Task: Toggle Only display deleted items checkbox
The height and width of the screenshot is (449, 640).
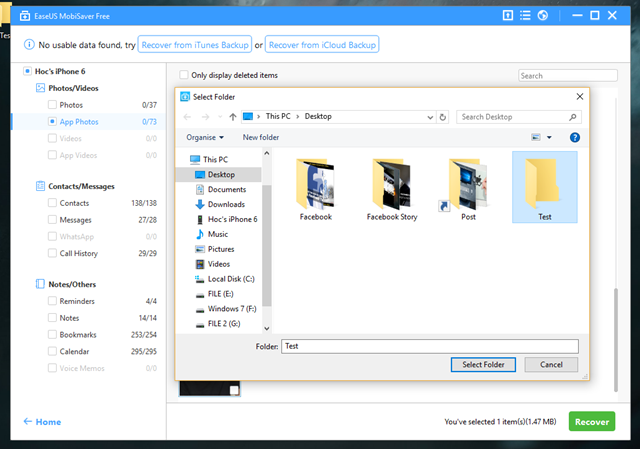Action: tap(184, 75)
